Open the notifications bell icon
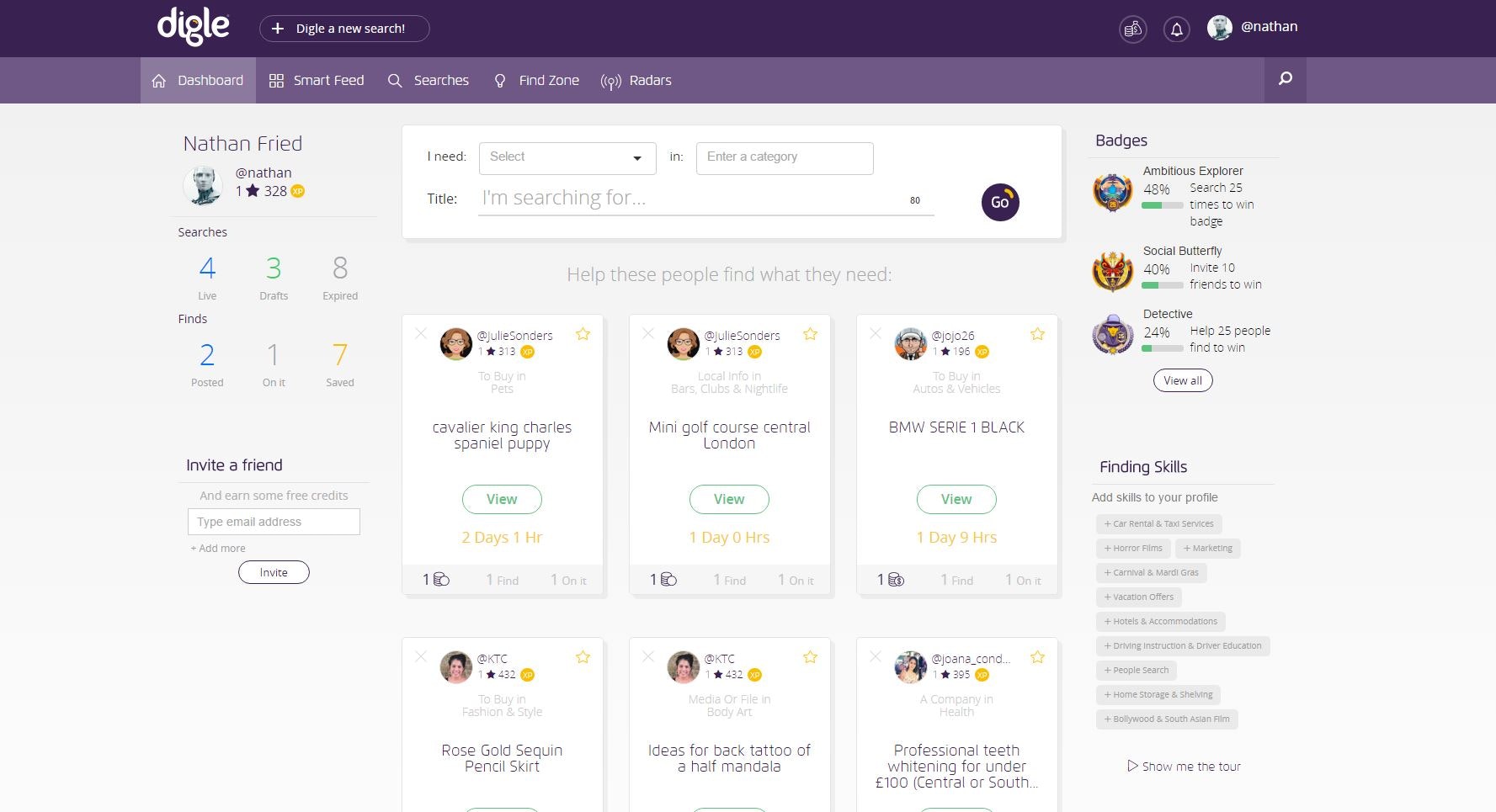The height and width of the screenshot is (812, 1496). (1177, 29)
